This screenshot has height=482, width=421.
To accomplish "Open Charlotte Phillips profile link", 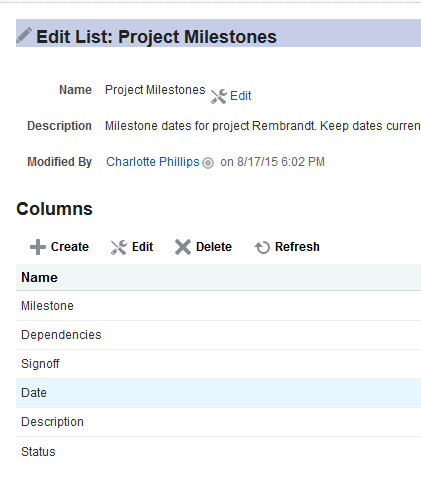I will tap(153, 162).
